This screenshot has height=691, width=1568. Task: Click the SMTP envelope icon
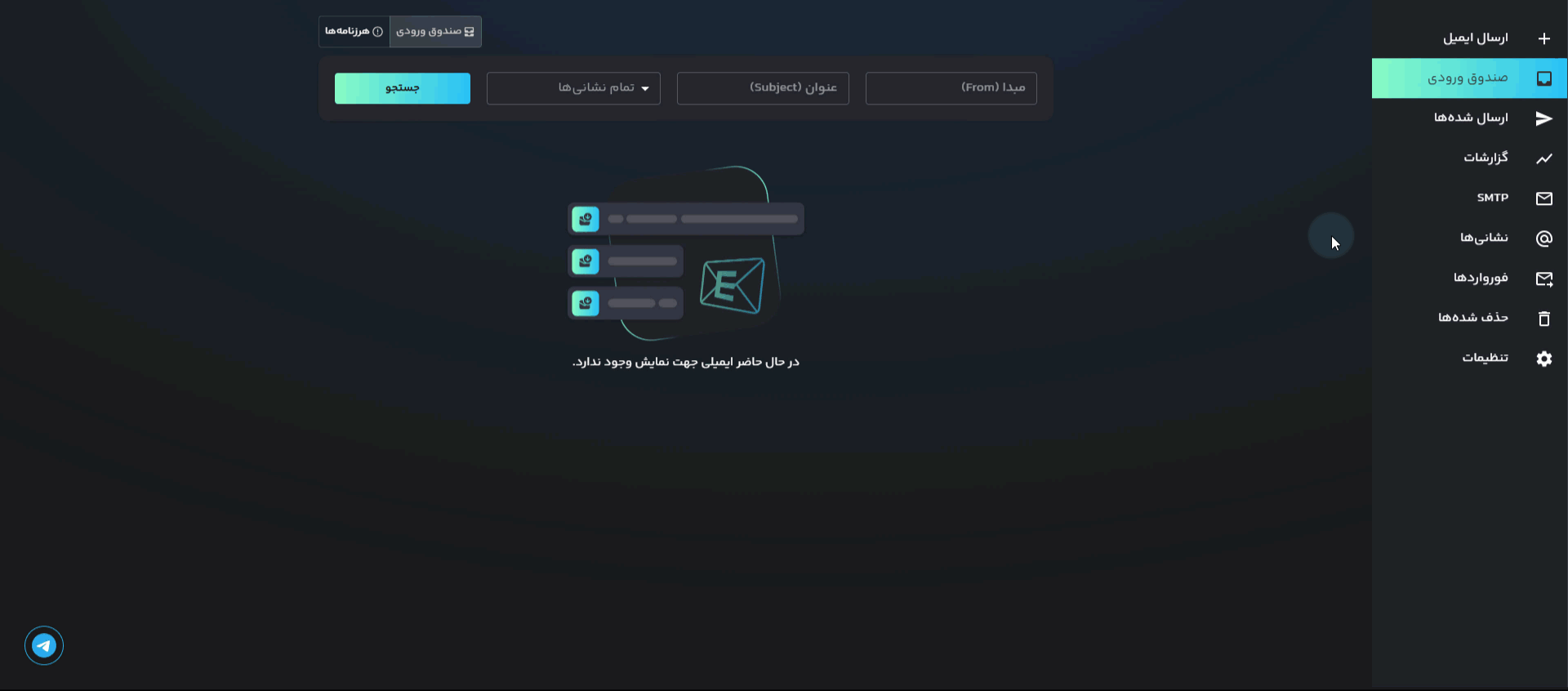point(1543,198)
